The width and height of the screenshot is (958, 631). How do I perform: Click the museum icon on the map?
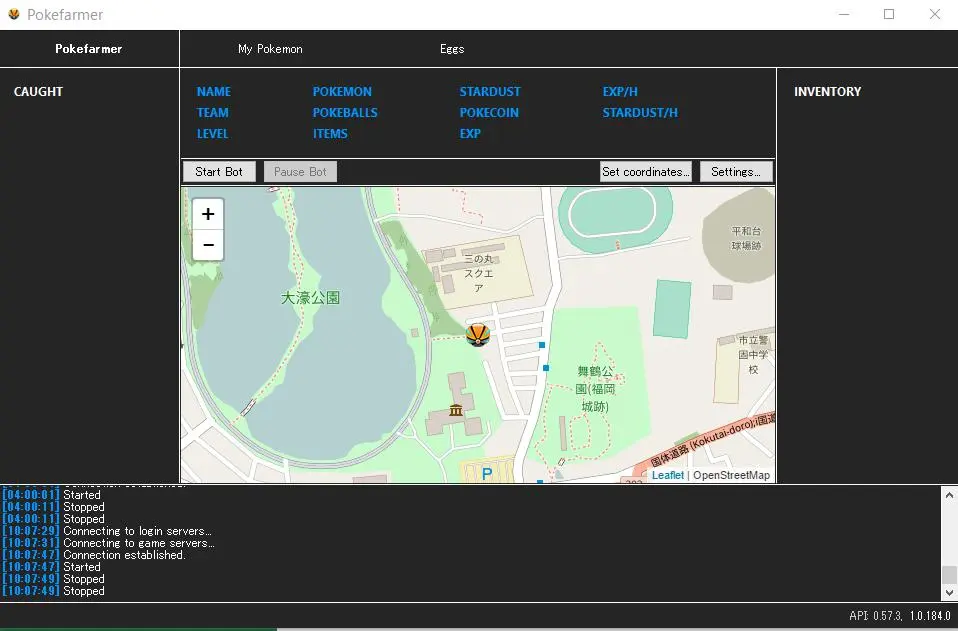tap(456, 410)
